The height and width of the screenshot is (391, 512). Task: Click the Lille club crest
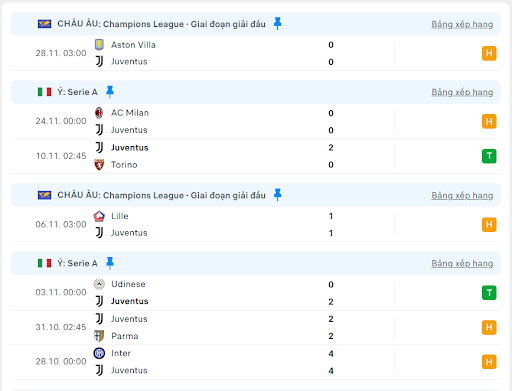(x=99, y=216)
